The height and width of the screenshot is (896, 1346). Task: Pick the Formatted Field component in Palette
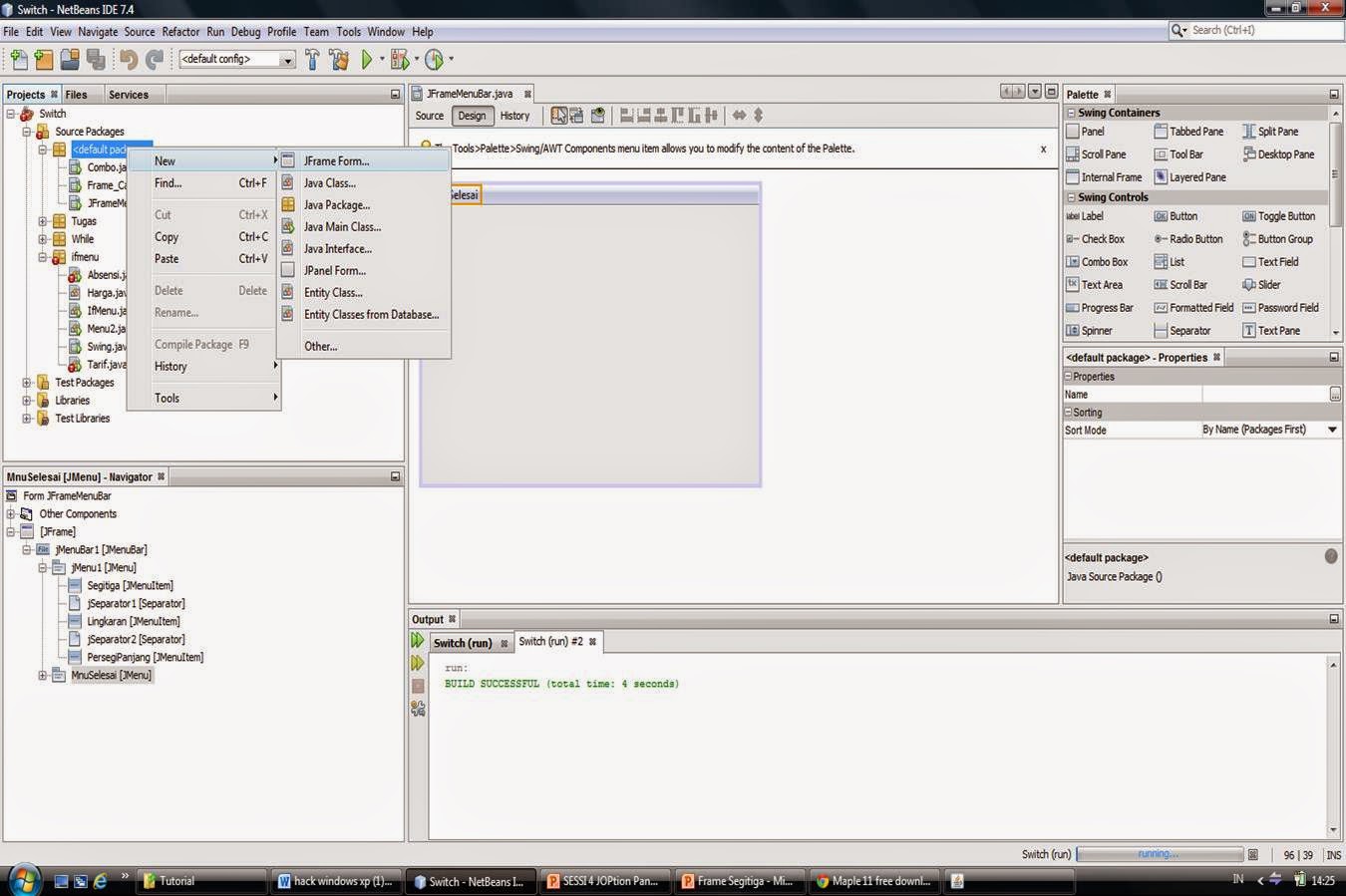click(1193, 308)
